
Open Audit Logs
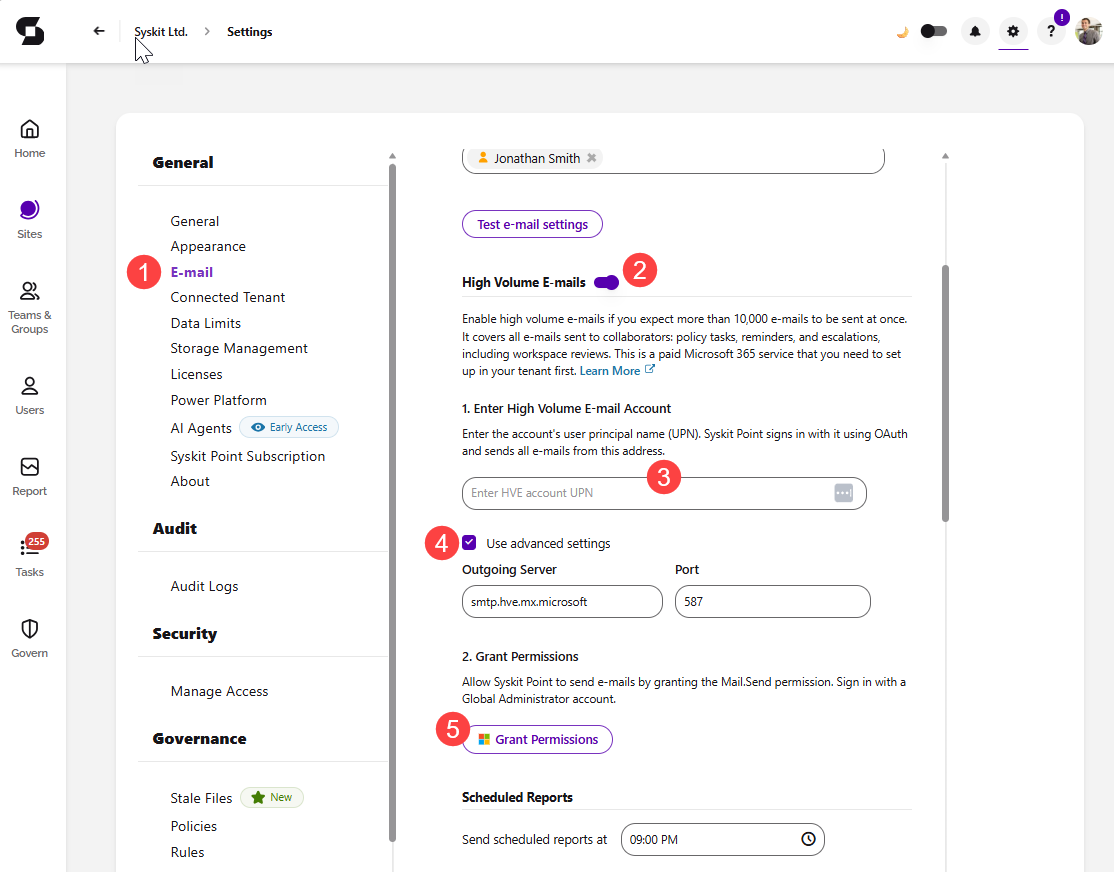pyautogui.click(x=204, y=586)
